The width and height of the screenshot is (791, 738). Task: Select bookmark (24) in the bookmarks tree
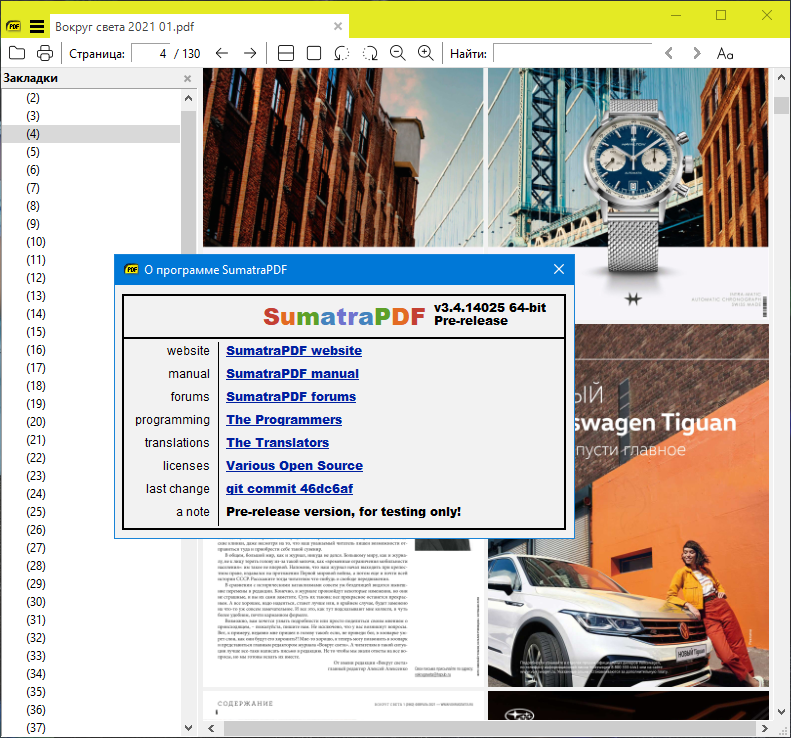point(36,494)
